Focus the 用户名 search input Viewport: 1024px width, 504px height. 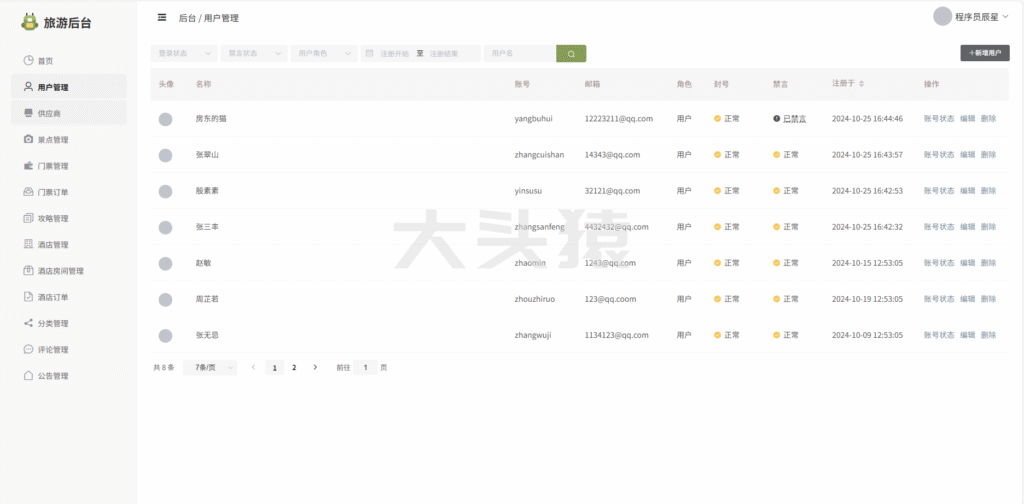pos(520,54)
